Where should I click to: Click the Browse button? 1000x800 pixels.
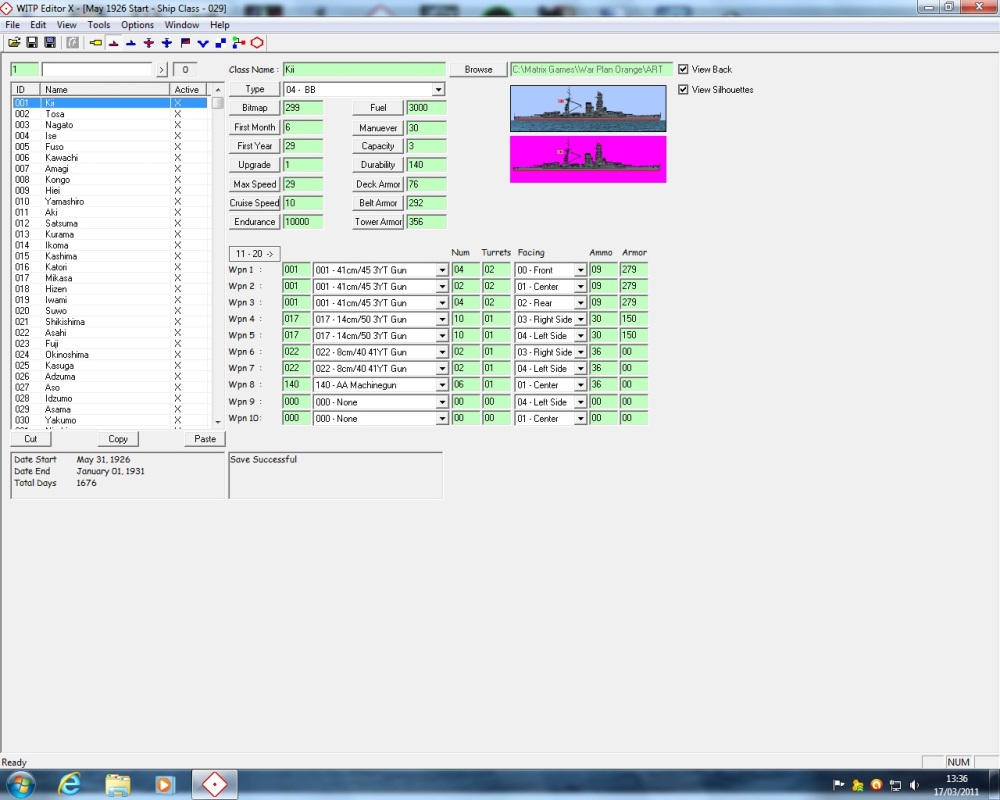tap(478, 70)
